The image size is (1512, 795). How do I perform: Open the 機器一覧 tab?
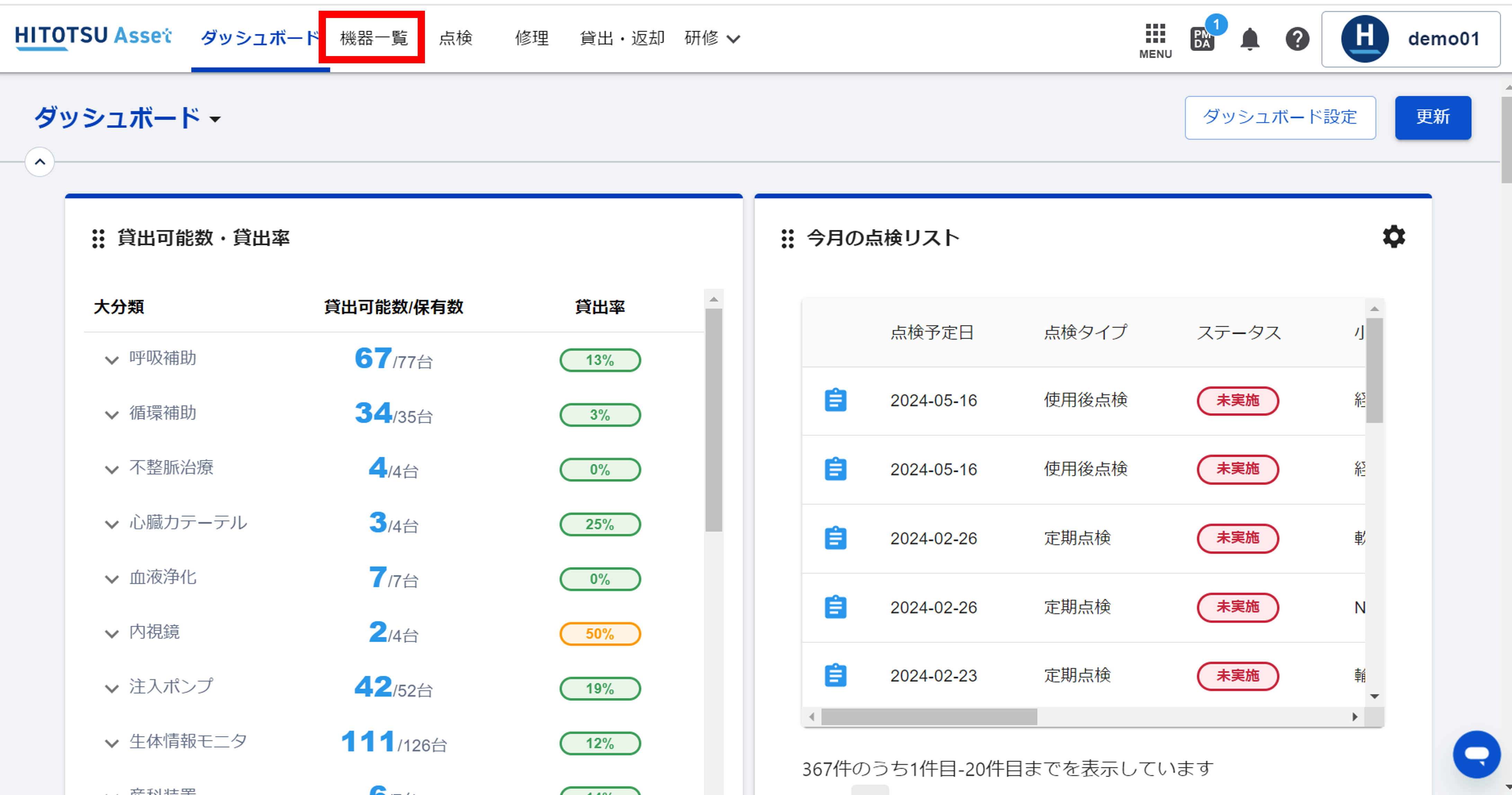pos(374,38)
